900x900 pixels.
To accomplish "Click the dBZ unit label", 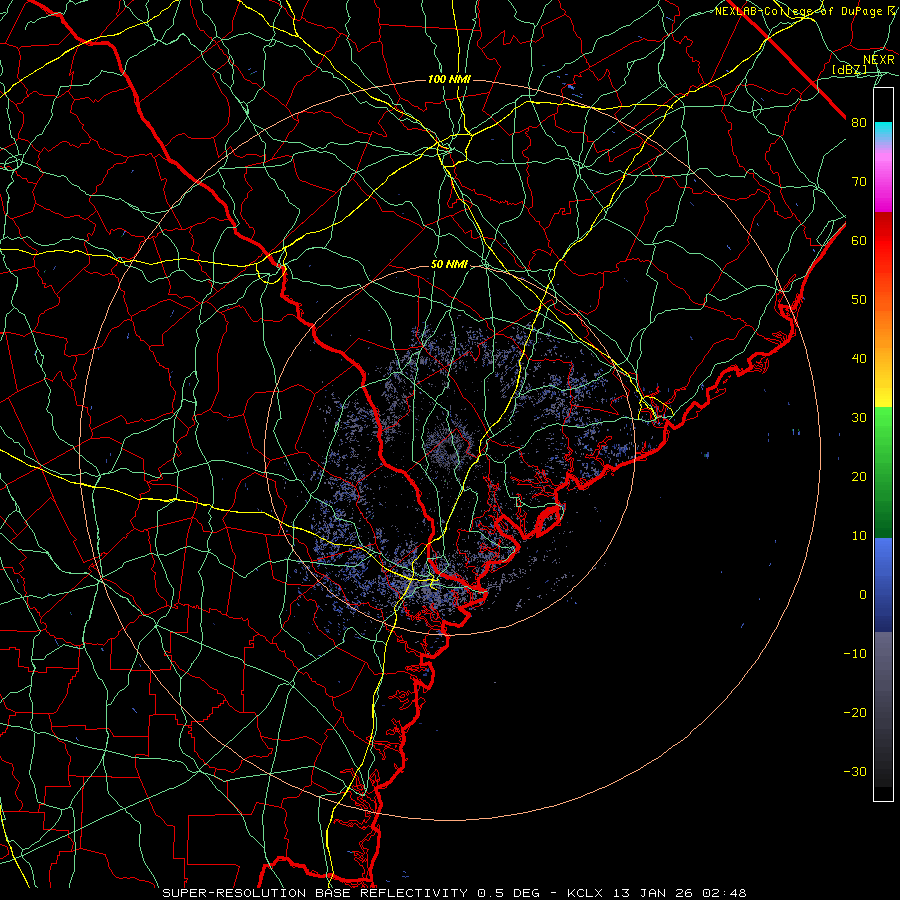I will pyautogui.click(x=849, y=70).
